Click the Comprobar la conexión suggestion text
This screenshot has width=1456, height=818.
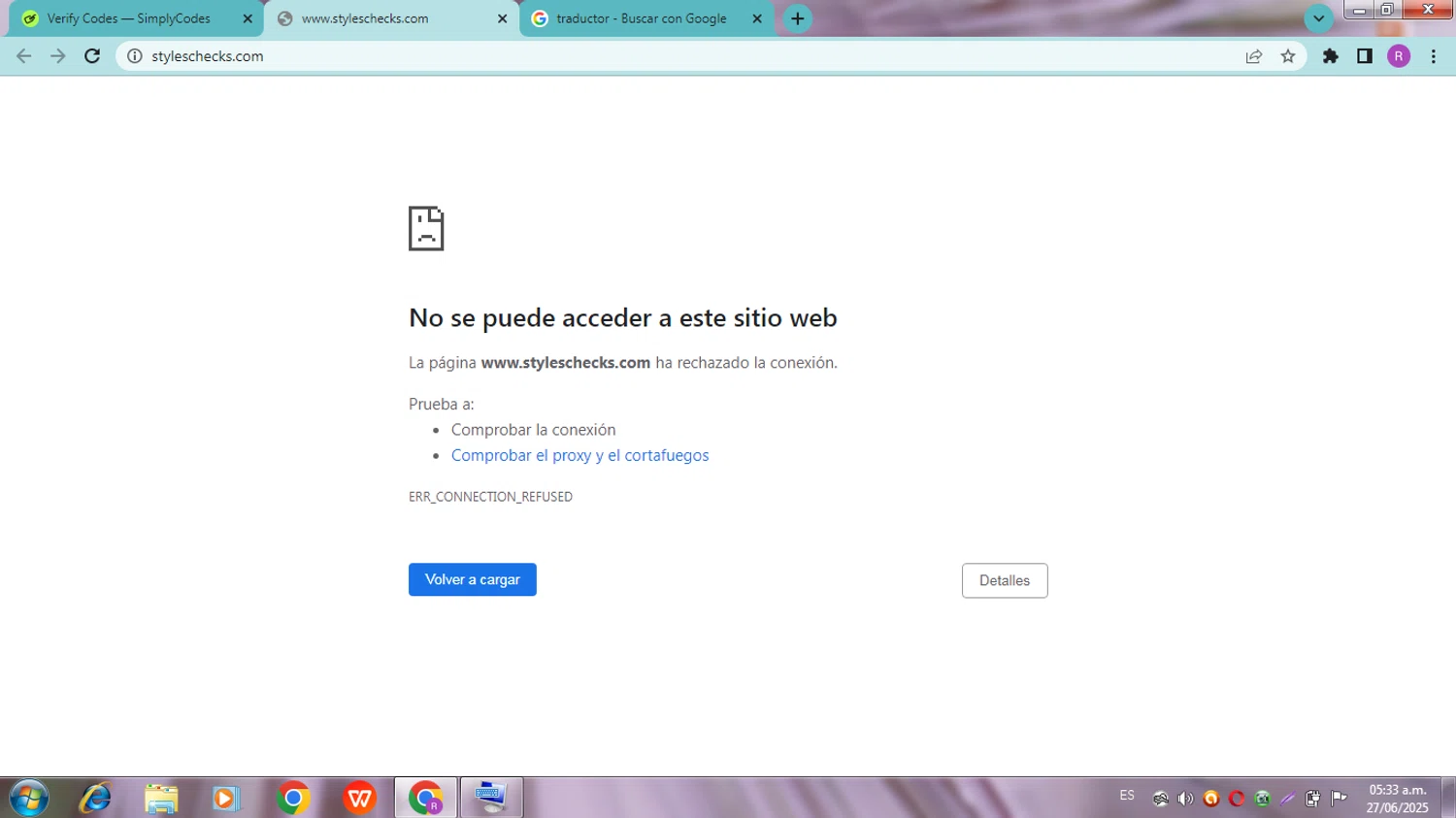(x=533, y=429)
